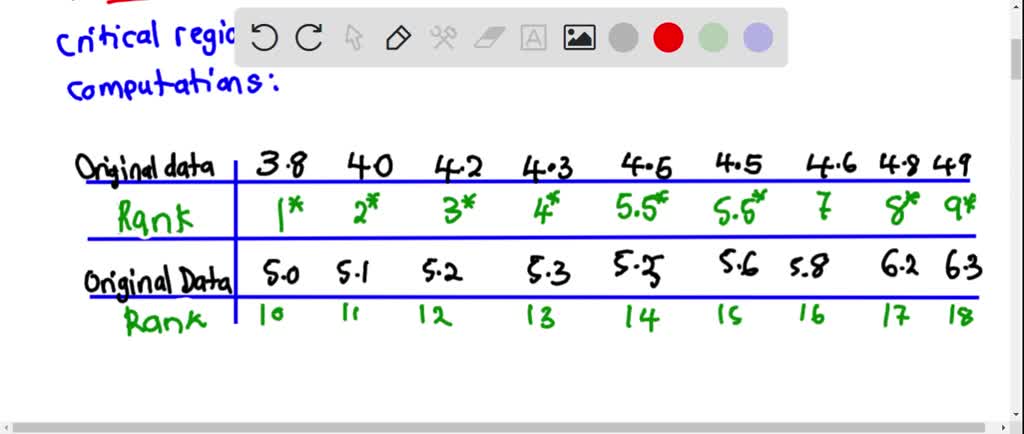Image resolution: width=1024 pixels, height=434 pixels.
Task: Select the pen drawing tool
Action: 398,38
